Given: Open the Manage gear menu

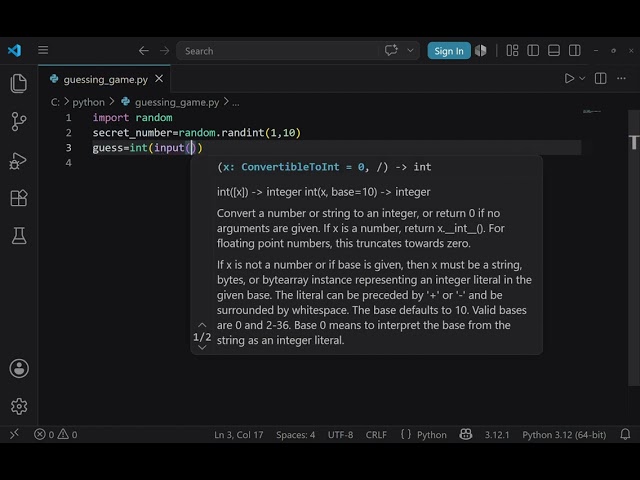Looking at the screenshot, I should [x=19, y=407].
